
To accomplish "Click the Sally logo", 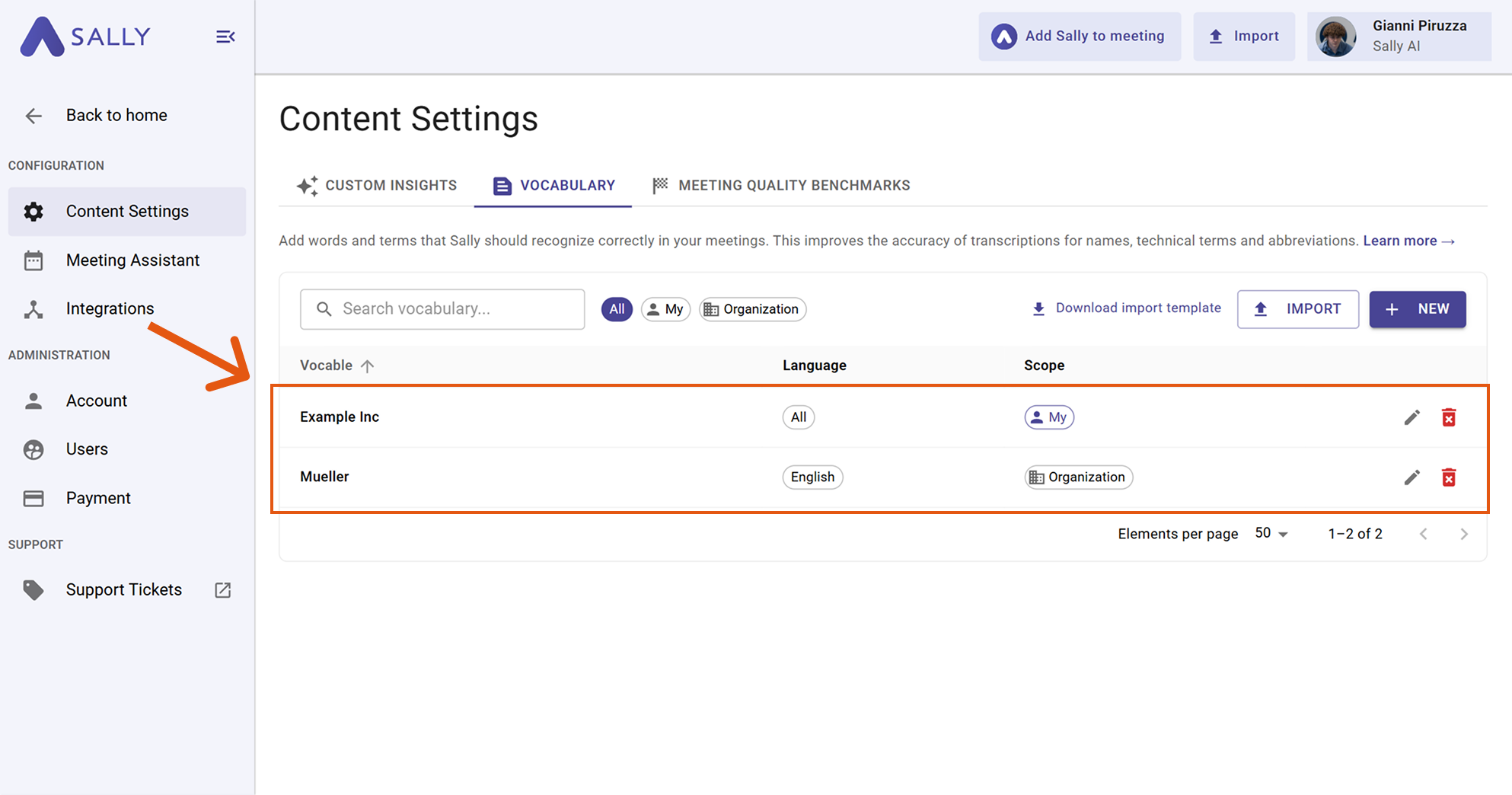I will [85, 37].
